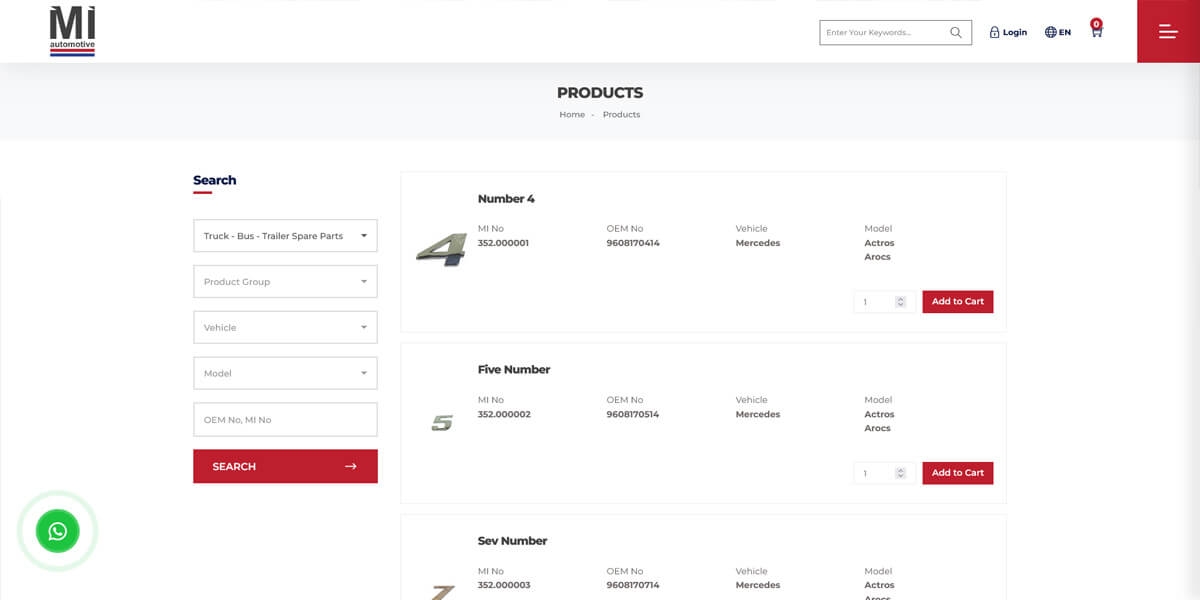Viewport: 1200px width, 600px height.
Task: Open WhatsApp chat bubble
Action: click(58, 531)
